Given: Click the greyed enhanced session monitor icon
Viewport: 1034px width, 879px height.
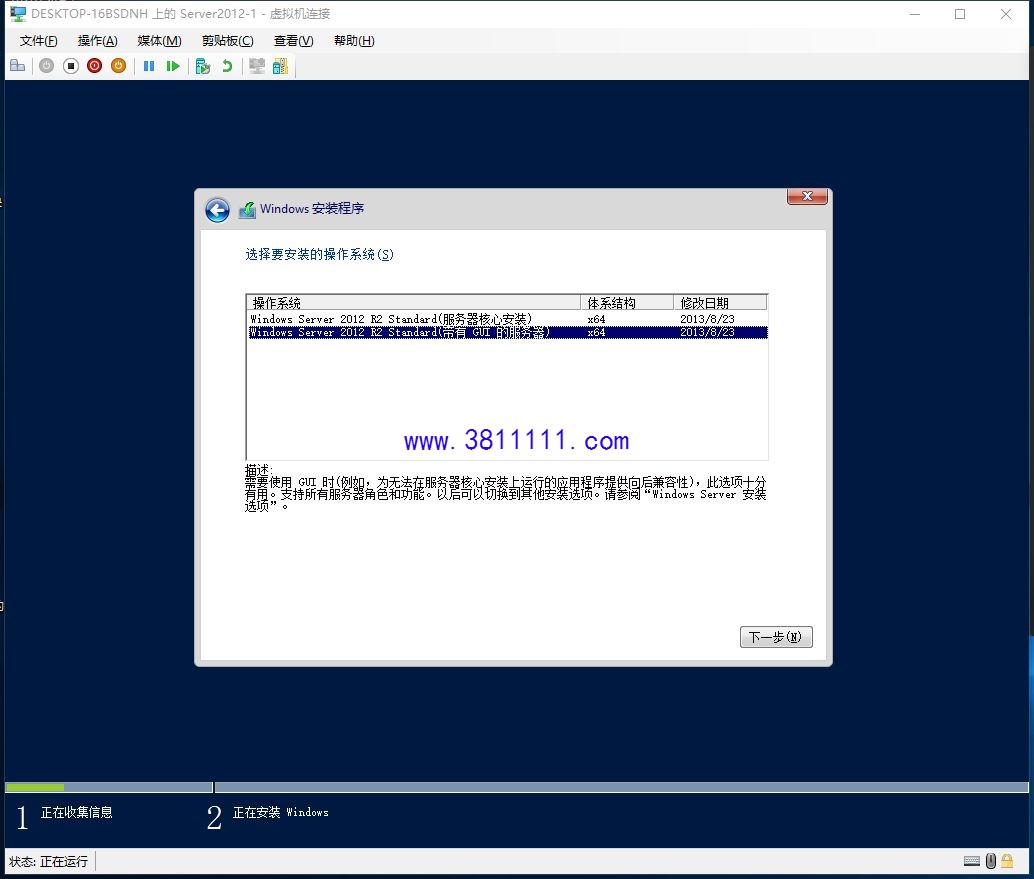Looking at the screenshot, I should tap(257, 66).
